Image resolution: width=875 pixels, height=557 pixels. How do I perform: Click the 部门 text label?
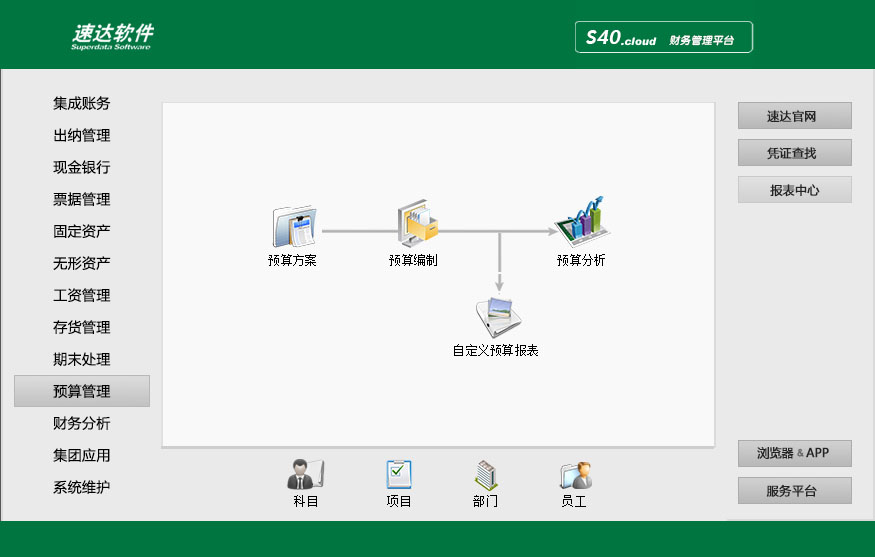(485, 501)
